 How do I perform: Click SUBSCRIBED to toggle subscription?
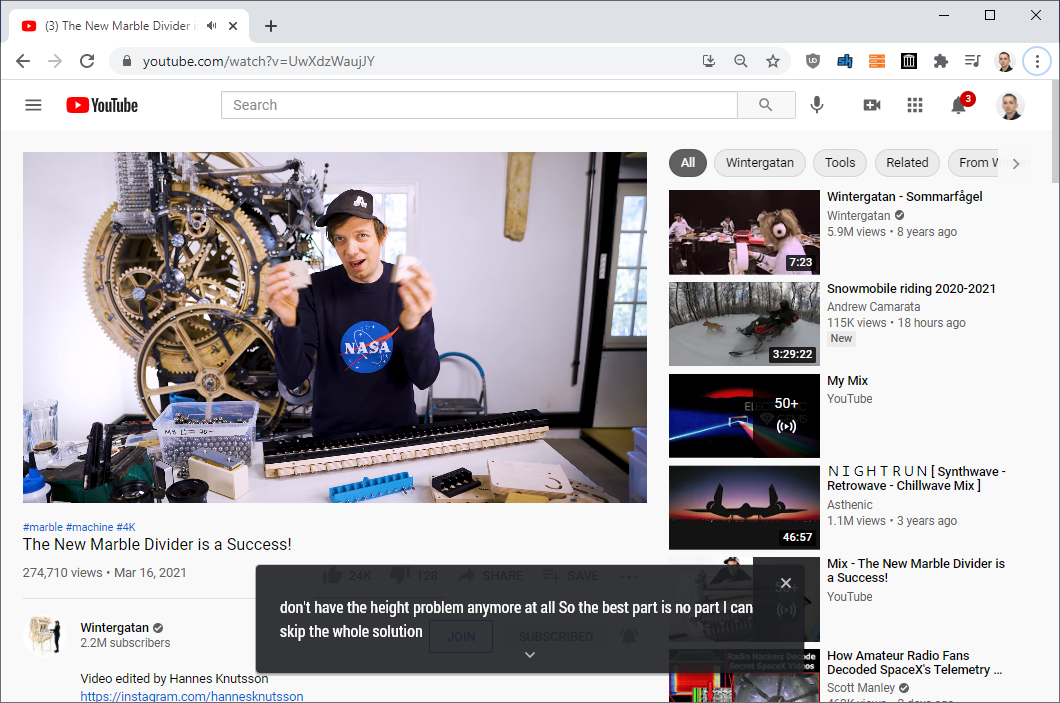556,636
